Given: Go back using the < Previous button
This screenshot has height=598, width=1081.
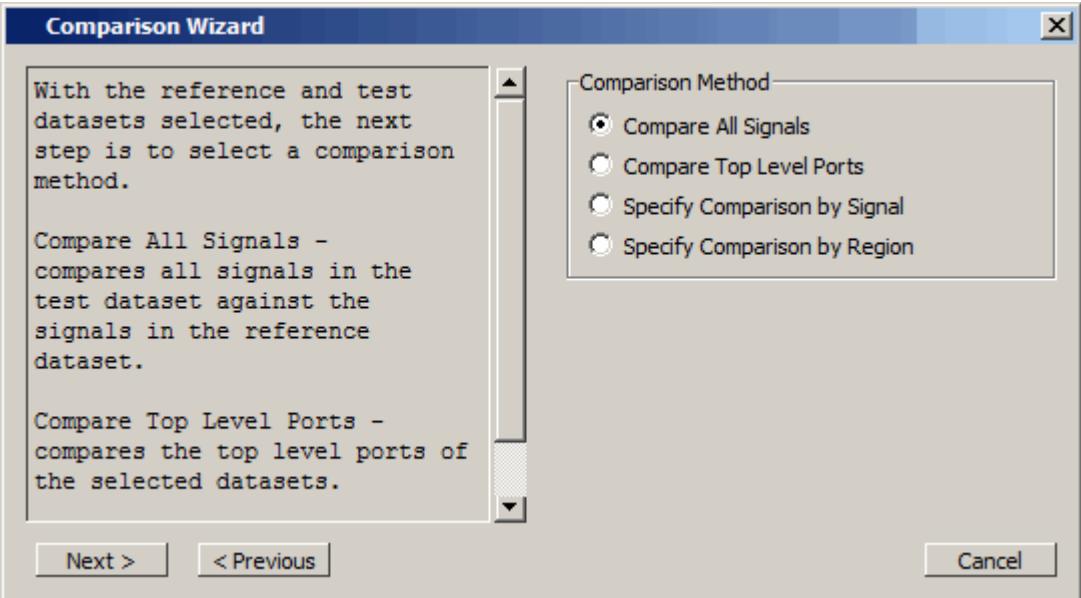Looking at the screenshot, I should click(x=264, y=560).
